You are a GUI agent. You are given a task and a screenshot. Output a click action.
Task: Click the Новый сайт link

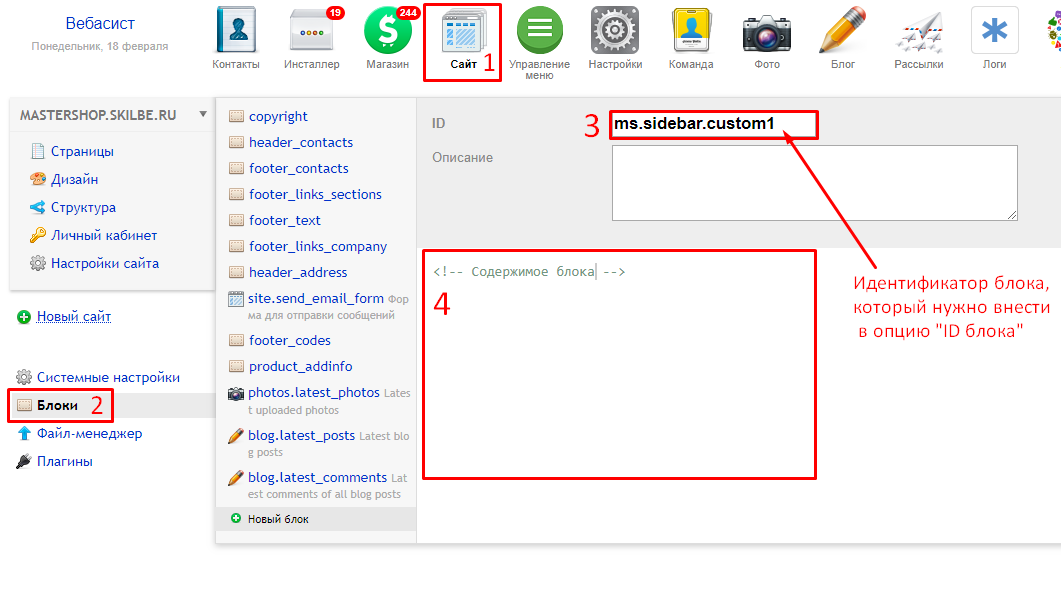click(74, 317)
